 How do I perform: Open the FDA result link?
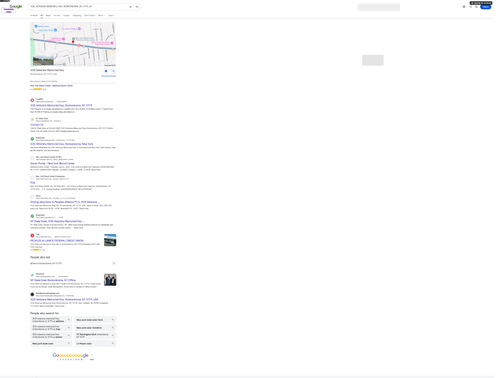33,183
